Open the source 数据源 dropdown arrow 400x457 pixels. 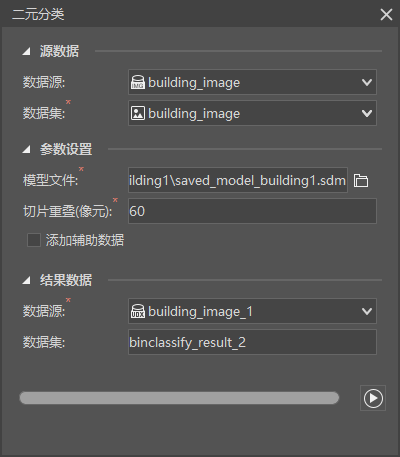367,82
